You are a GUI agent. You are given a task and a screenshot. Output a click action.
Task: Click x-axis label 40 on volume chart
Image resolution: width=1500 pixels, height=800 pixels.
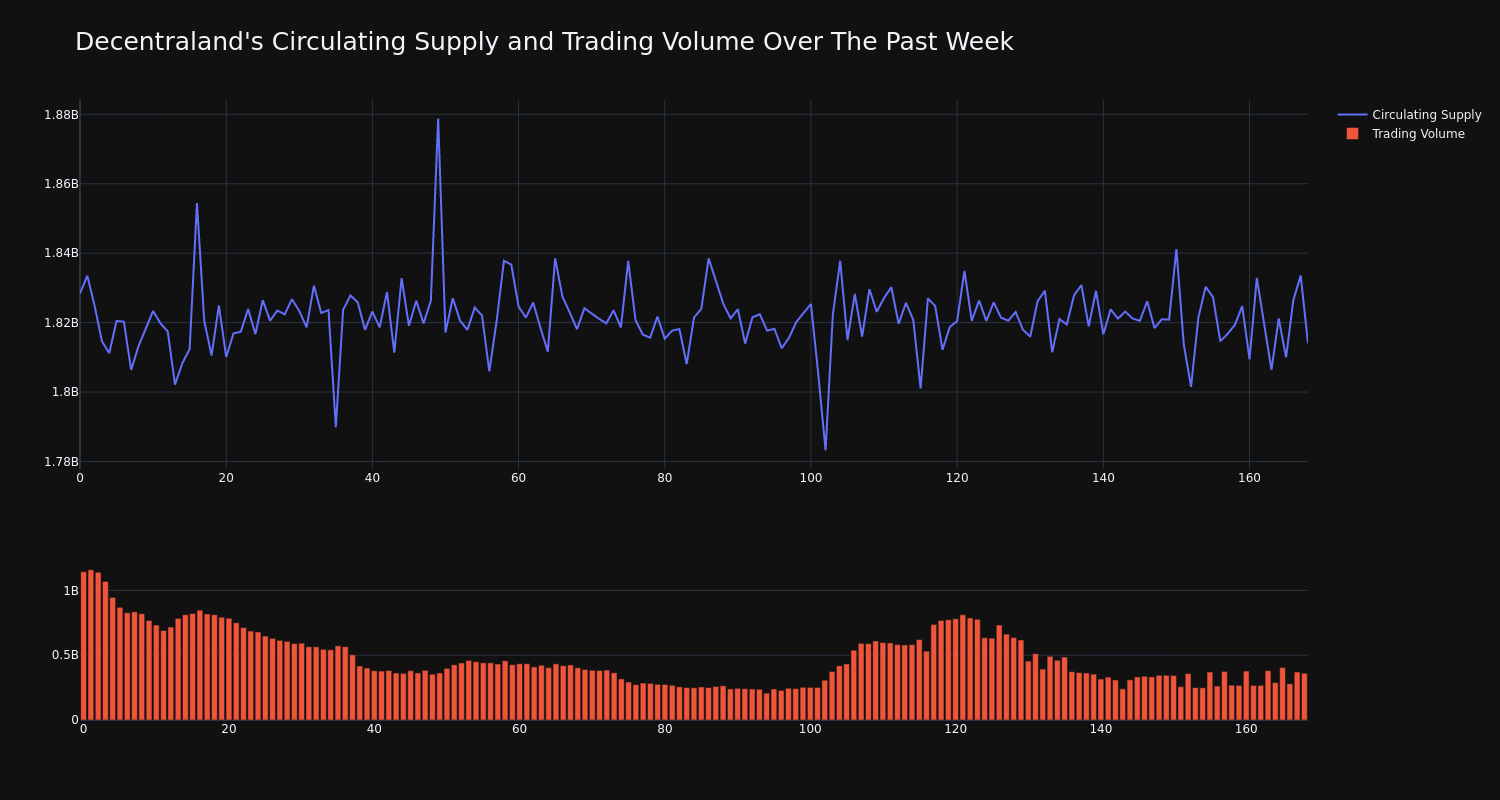374,729
